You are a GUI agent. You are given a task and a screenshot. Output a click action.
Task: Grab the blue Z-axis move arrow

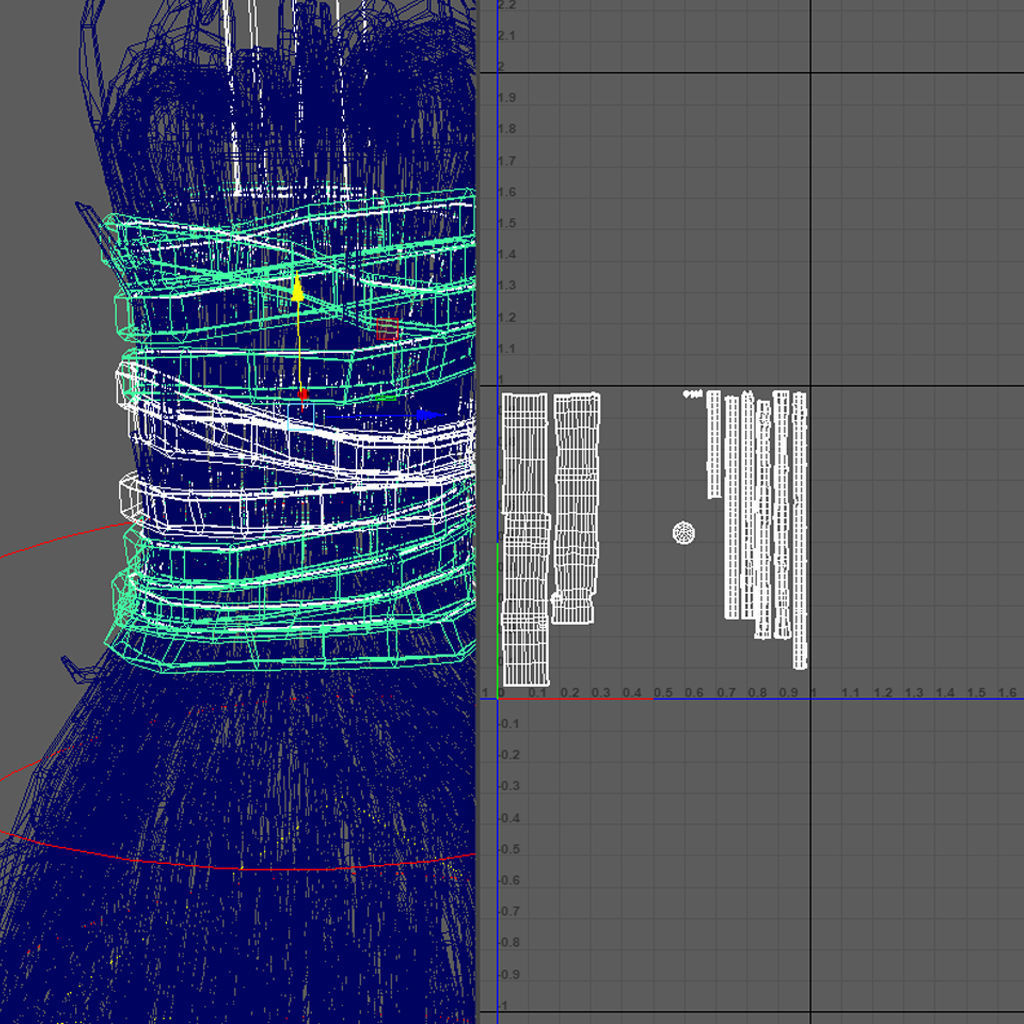click(430, 415)
